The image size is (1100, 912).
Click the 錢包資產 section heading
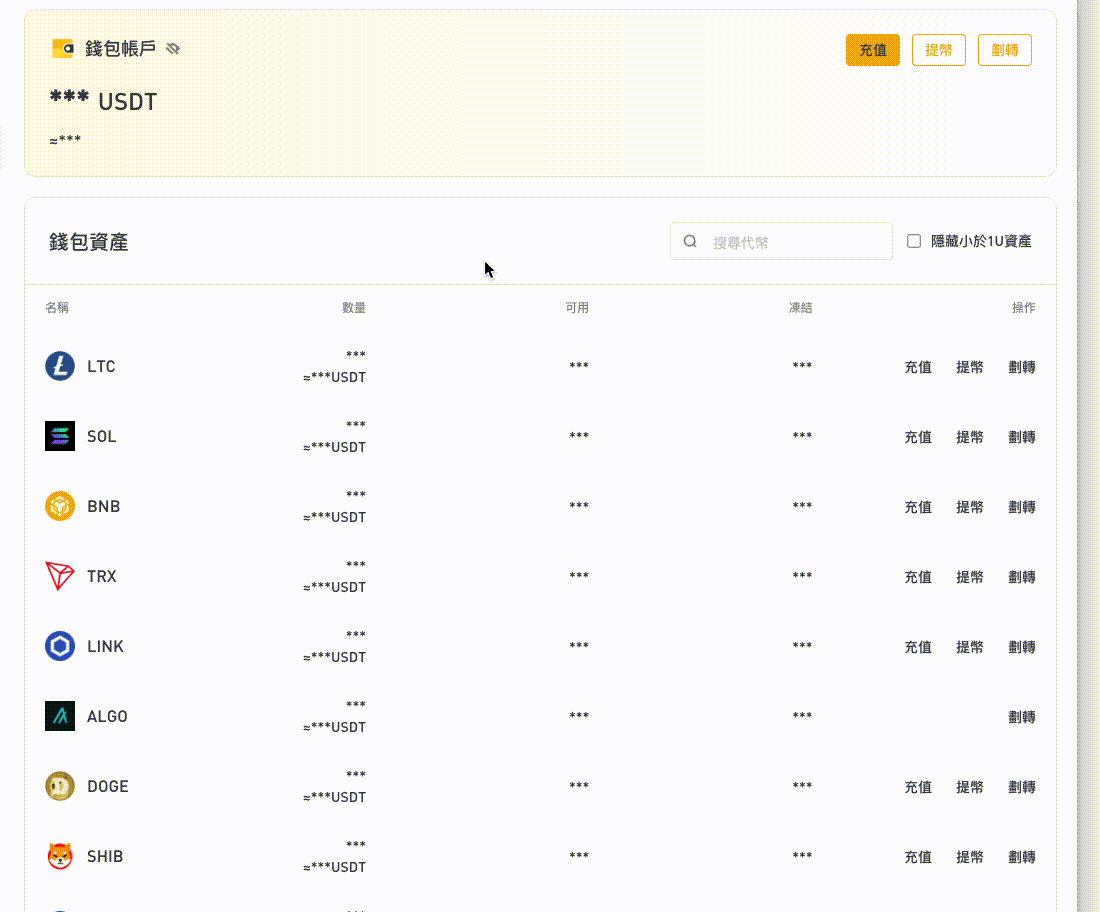point(88,242)
